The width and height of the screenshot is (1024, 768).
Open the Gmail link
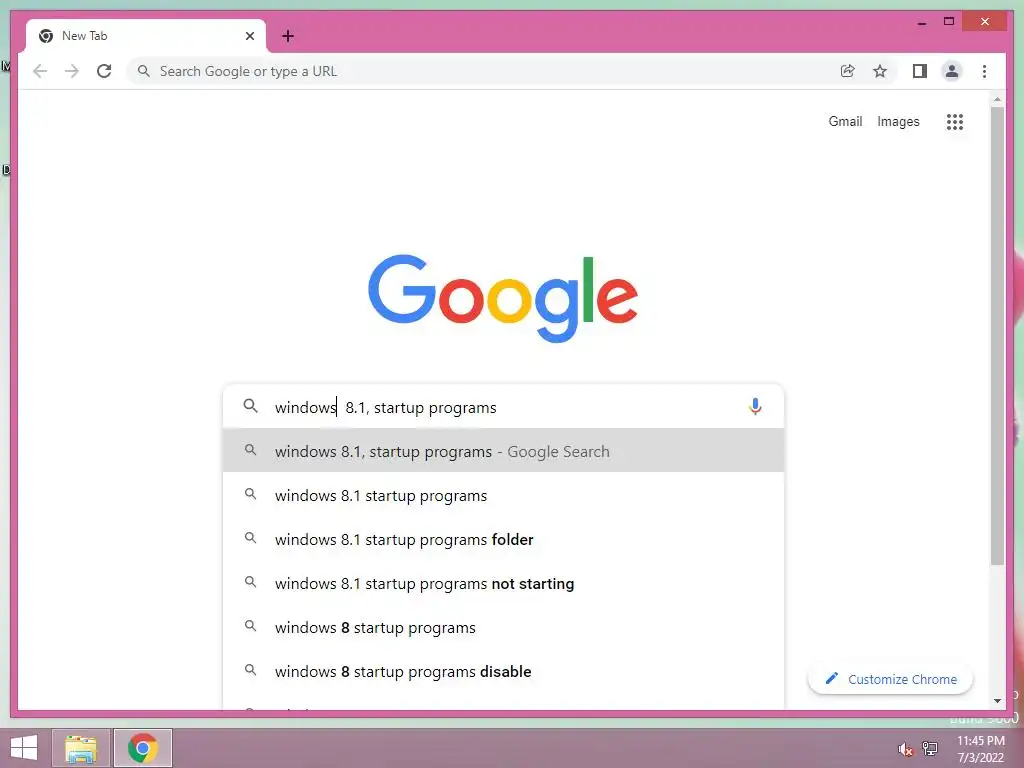click(845, 121)
